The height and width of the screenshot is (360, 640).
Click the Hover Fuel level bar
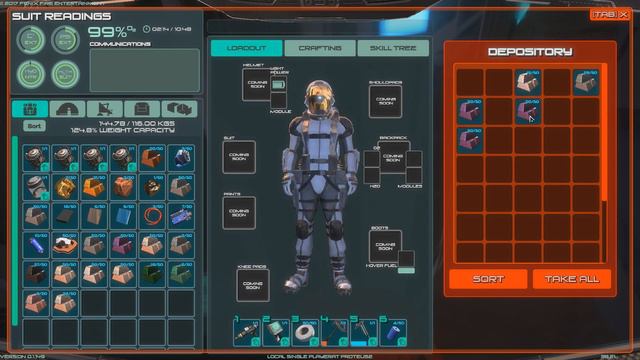click(x=406, y=271)
